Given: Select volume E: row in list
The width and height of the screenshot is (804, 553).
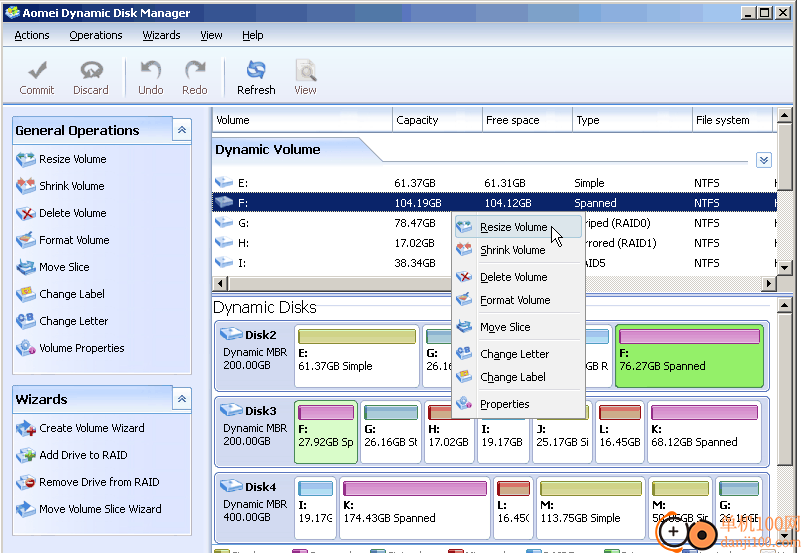Looking at the screenshot, I should point(494,183).
